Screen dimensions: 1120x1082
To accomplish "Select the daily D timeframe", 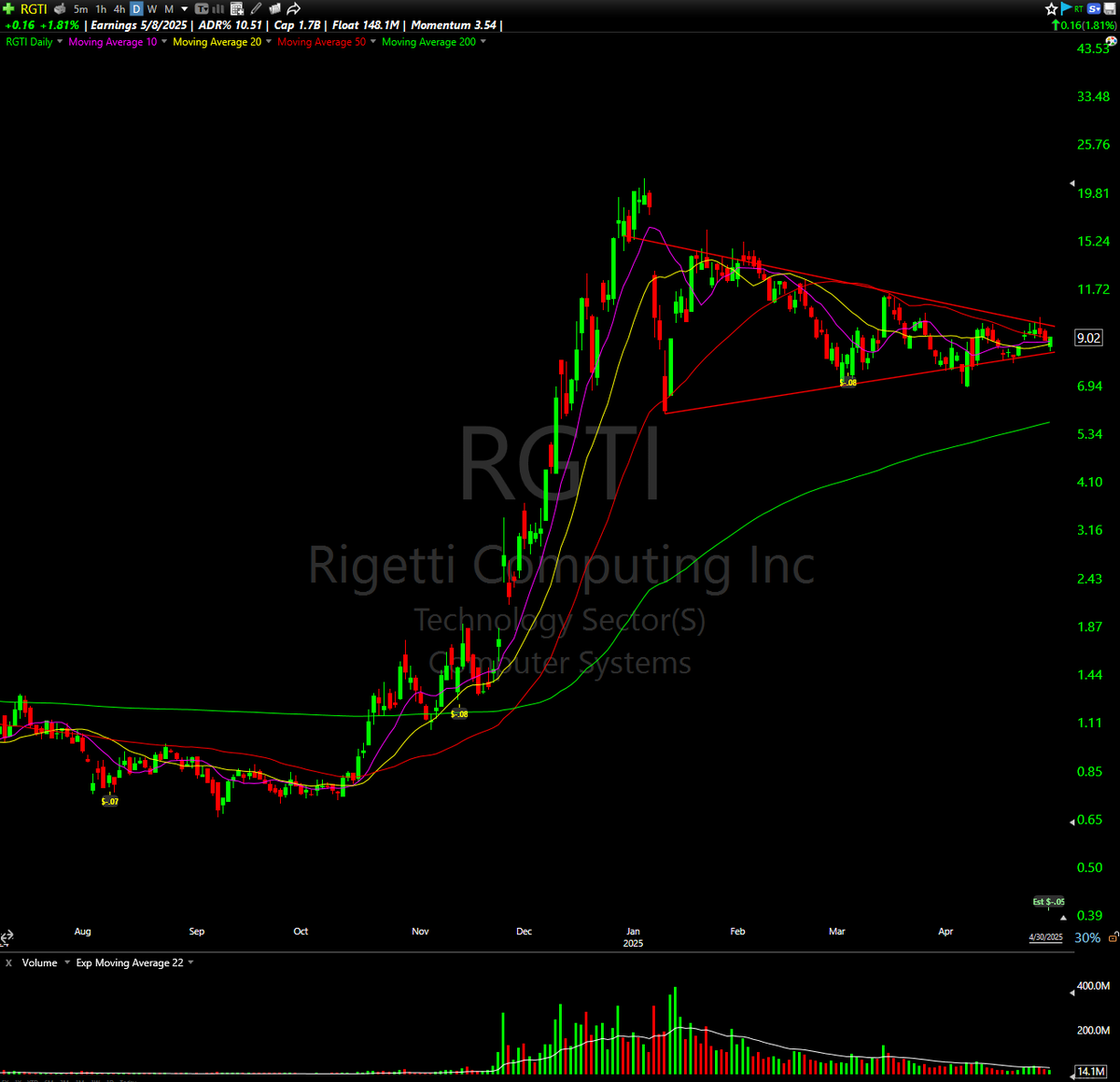I will 136,9.
